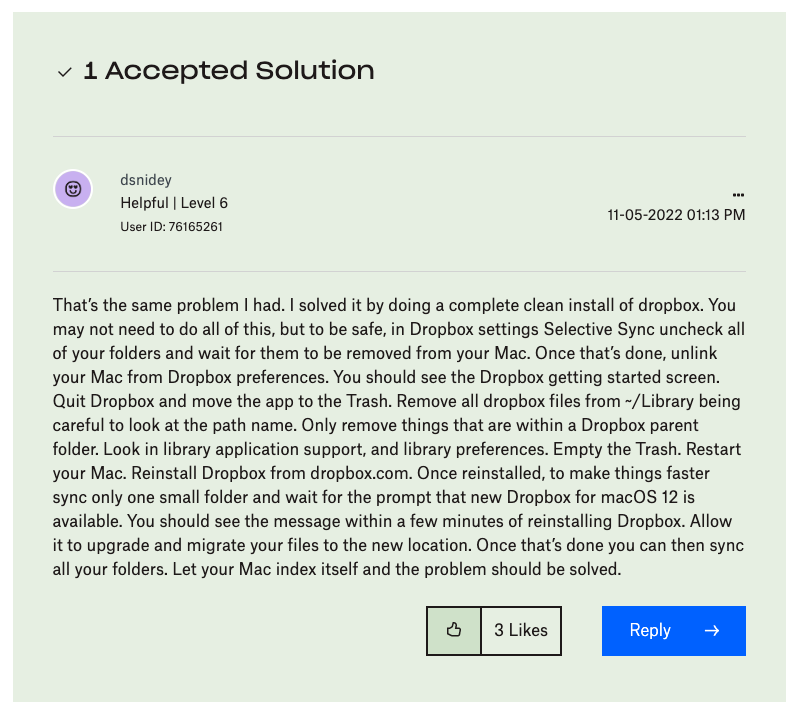The height and width of the screenshot is (715, 799).
Task: Click the 1 Accepted Solution heading
Action: pos(229,71)
